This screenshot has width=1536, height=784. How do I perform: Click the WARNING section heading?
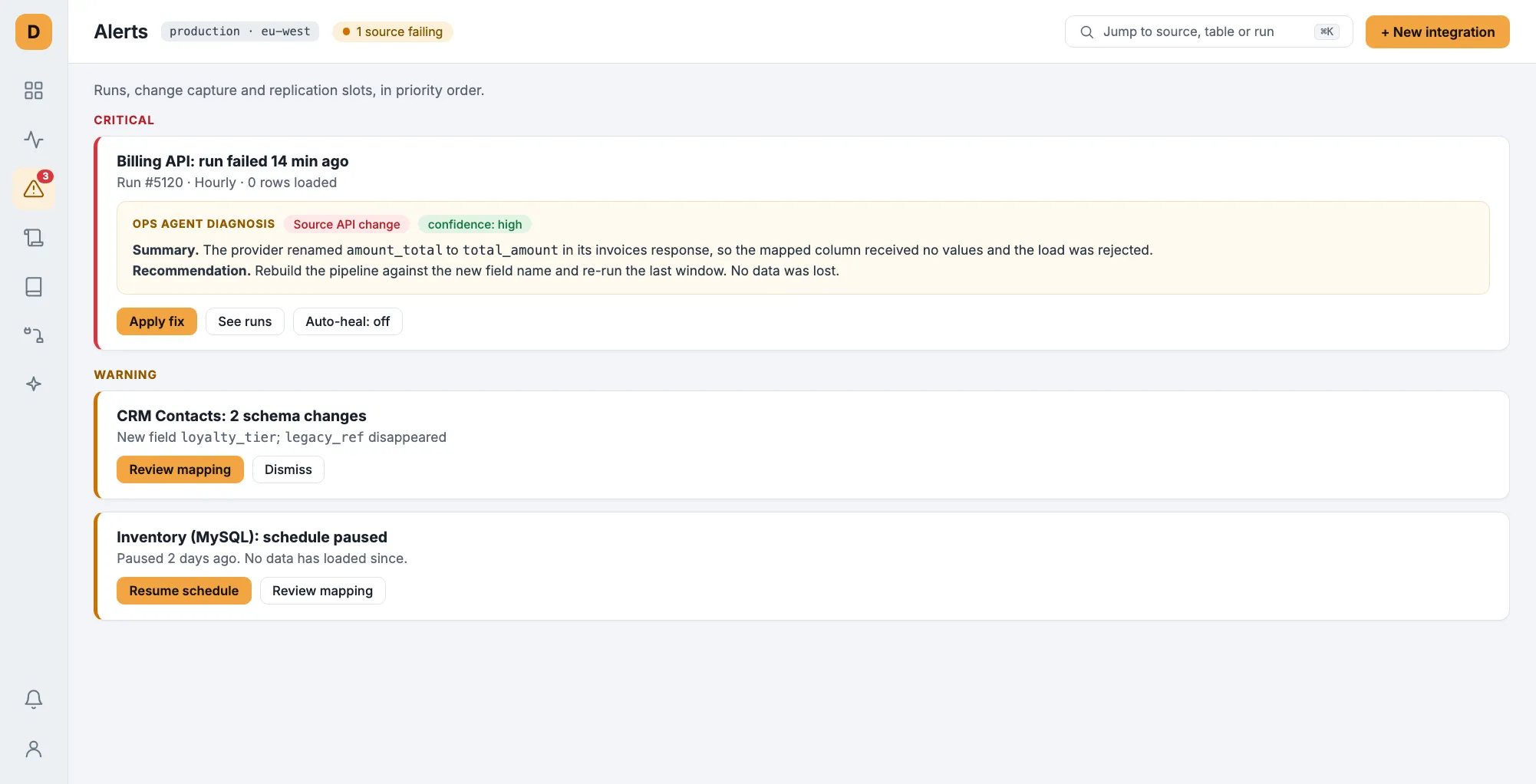click(x=125, y=374)
